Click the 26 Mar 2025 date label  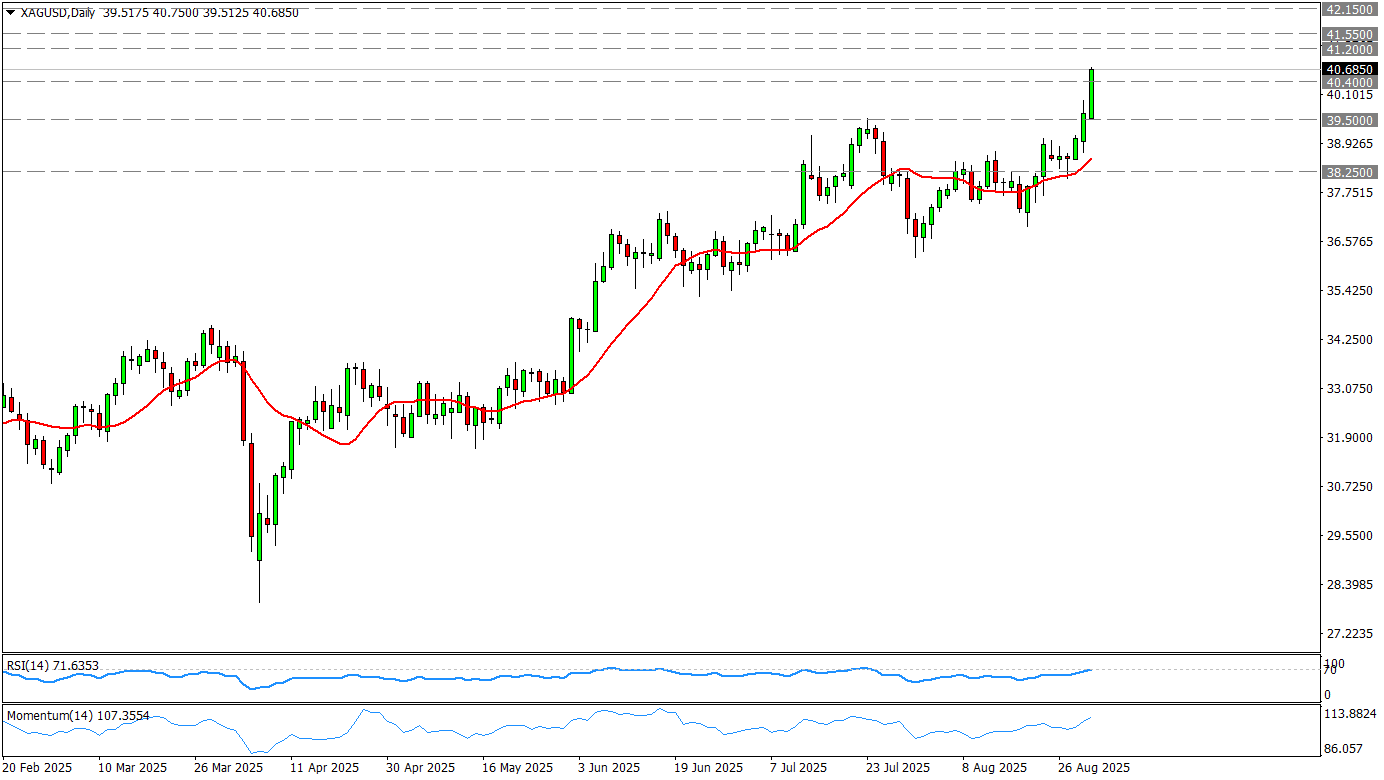[x=229, y=768]
